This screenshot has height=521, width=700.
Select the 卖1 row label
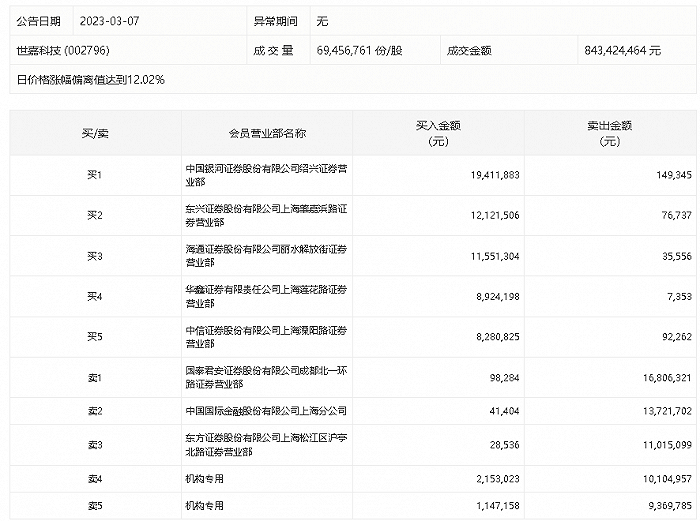click(x=95, y=378)
